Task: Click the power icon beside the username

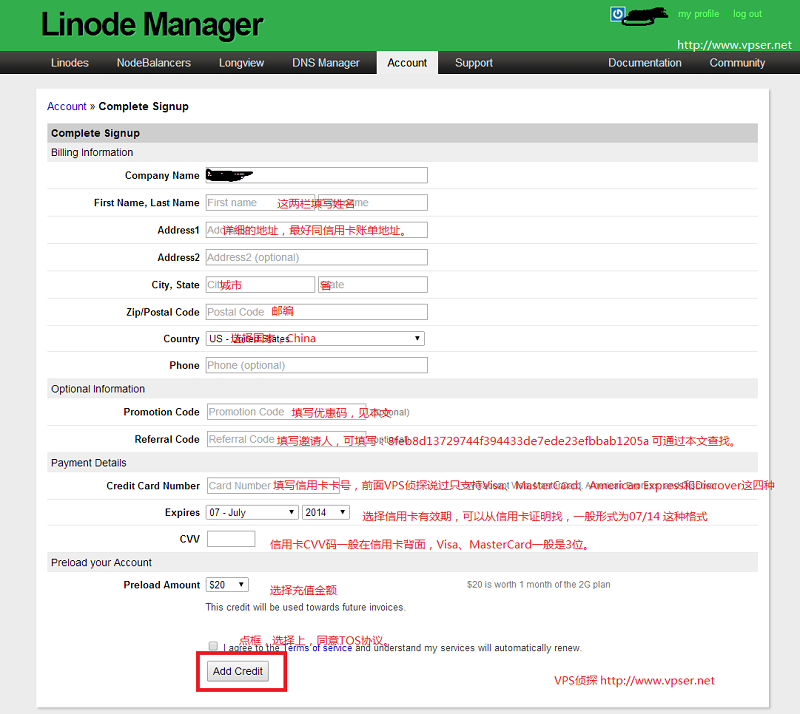Action: pos(617,14)
